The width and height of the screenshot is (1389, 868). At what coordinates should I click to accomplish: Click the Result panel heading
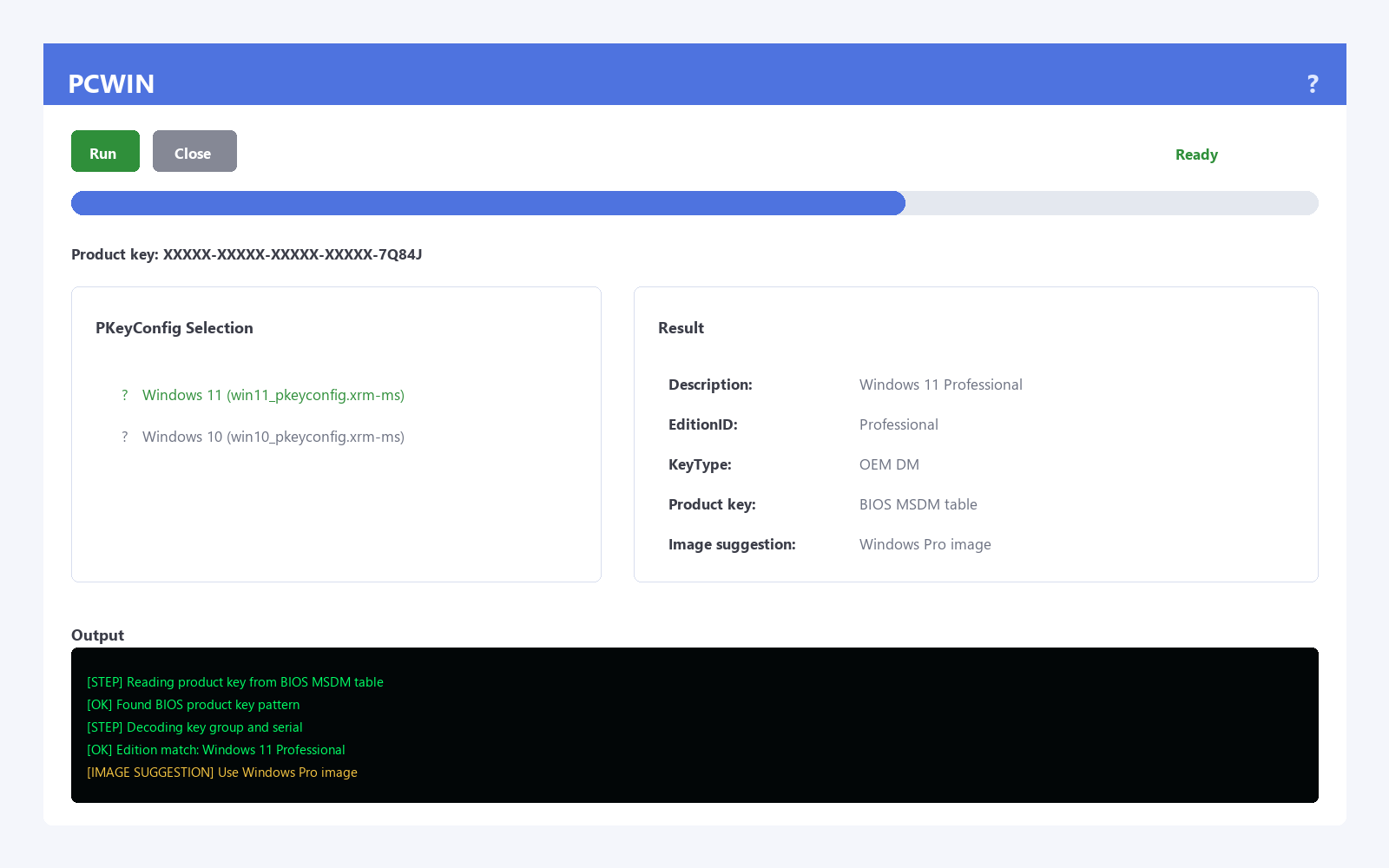pyautogui.click(x=681, y=328)
